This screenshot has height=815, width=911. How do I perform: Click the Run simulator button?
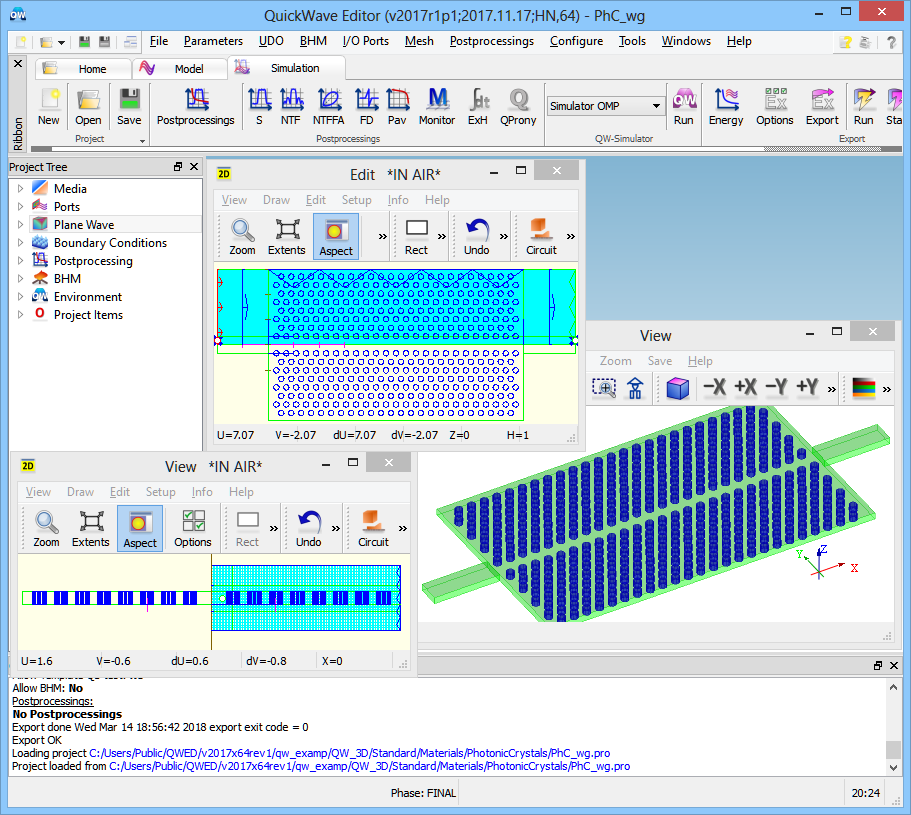[683, 106]
